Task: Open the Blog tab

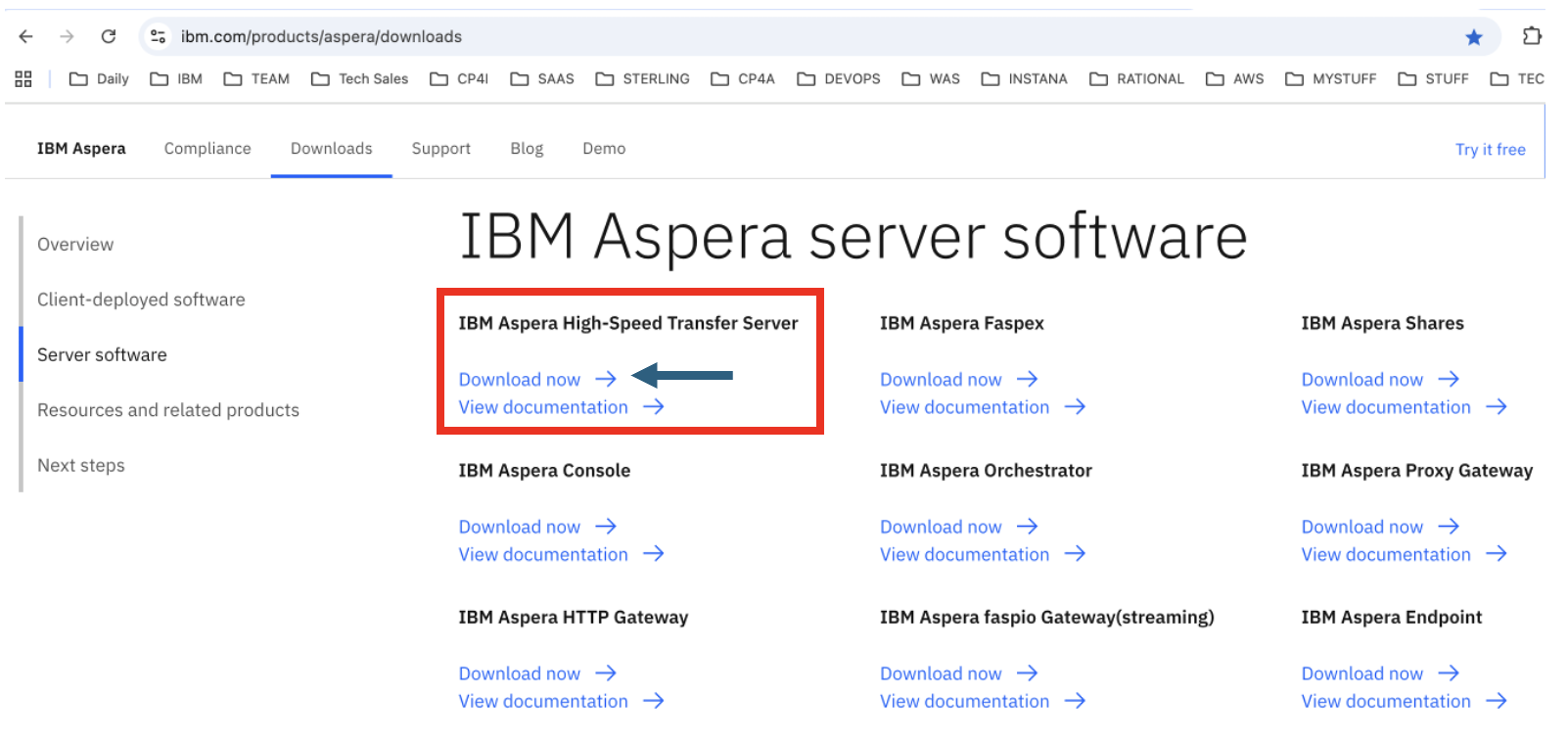Action: tap(527, 149)
